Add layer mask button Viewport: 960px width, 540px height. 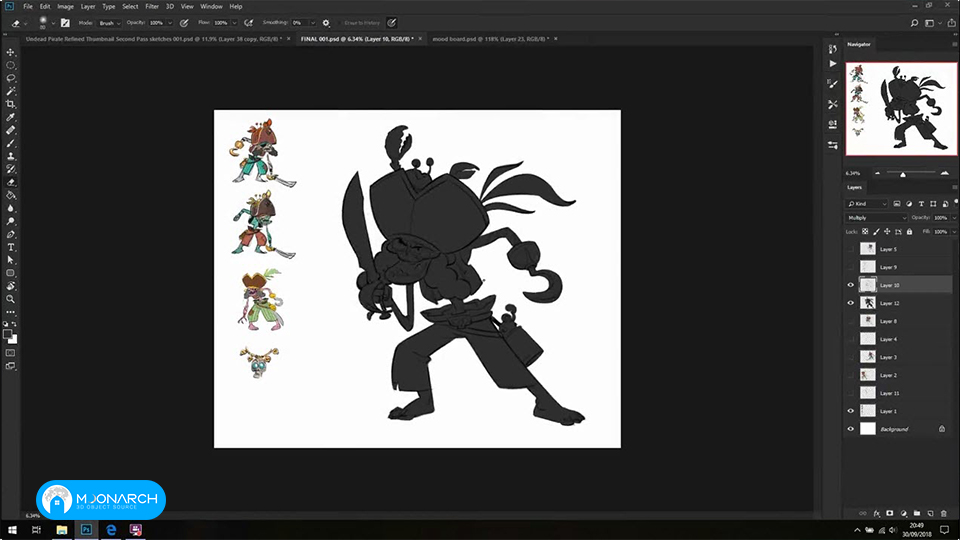890,513
